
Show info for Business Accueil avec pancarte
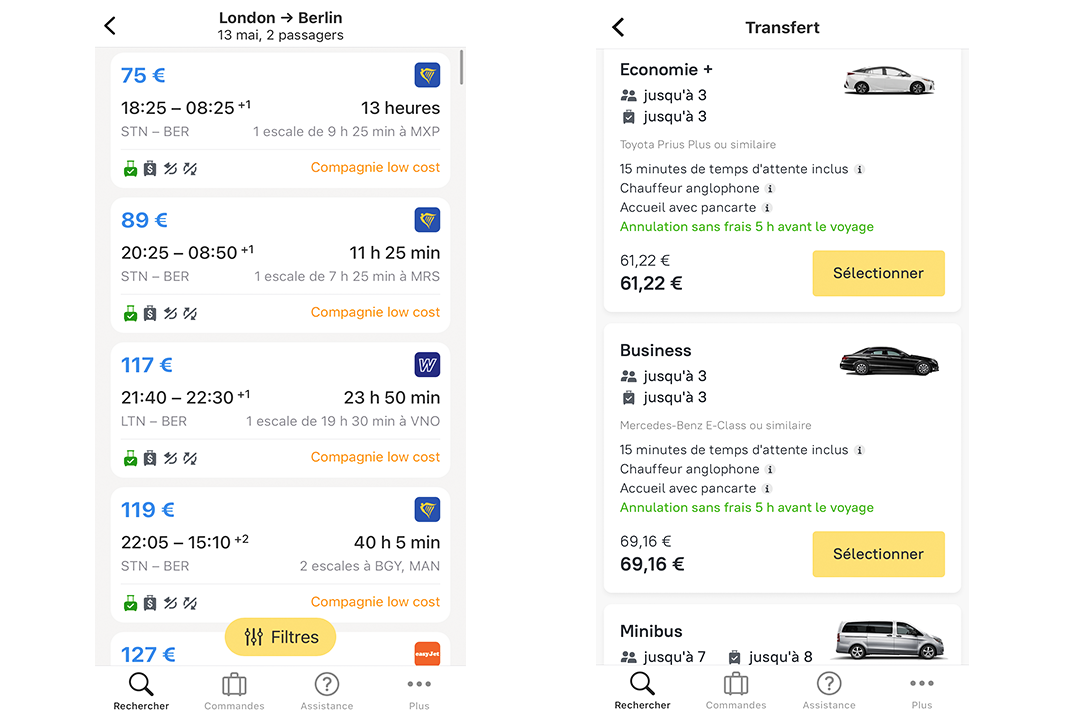(x=767, y=489)
